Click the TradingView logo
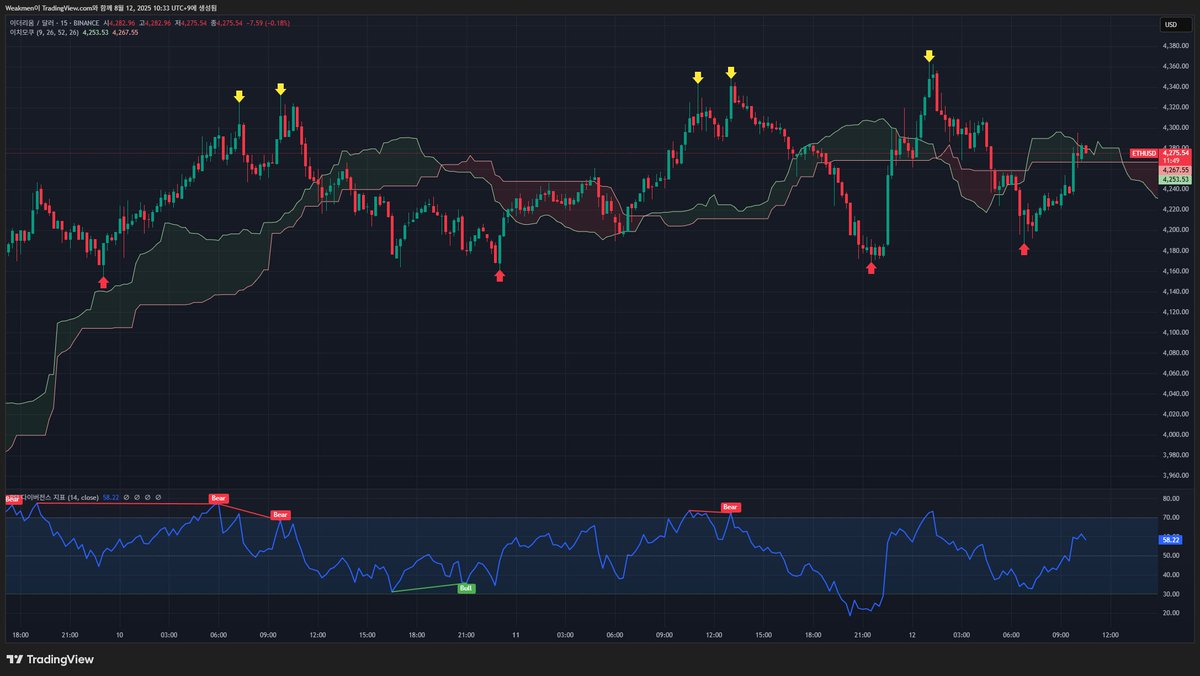 50,659
